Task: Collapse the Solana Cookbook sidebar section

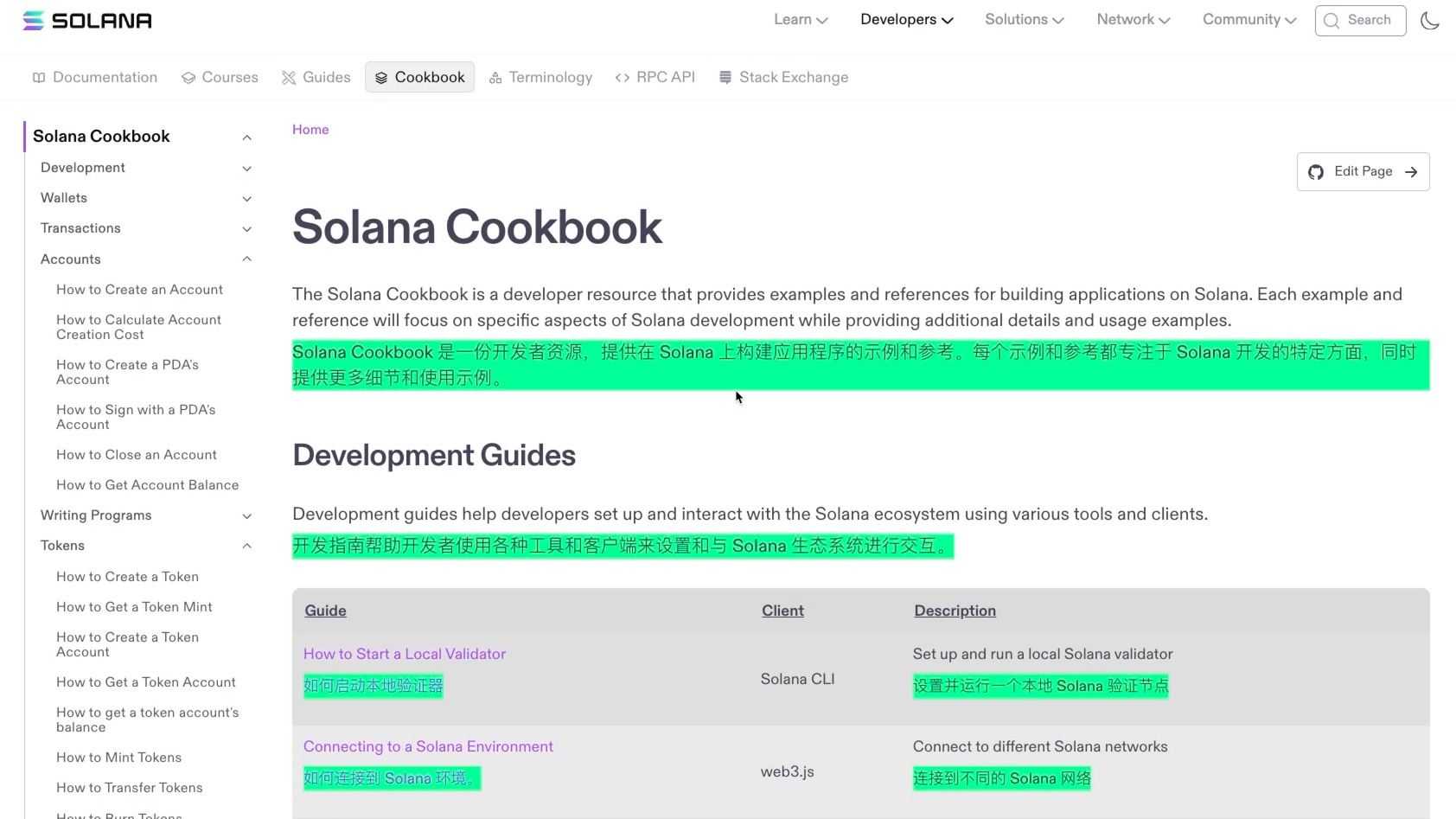Action: tap(247, 138)
